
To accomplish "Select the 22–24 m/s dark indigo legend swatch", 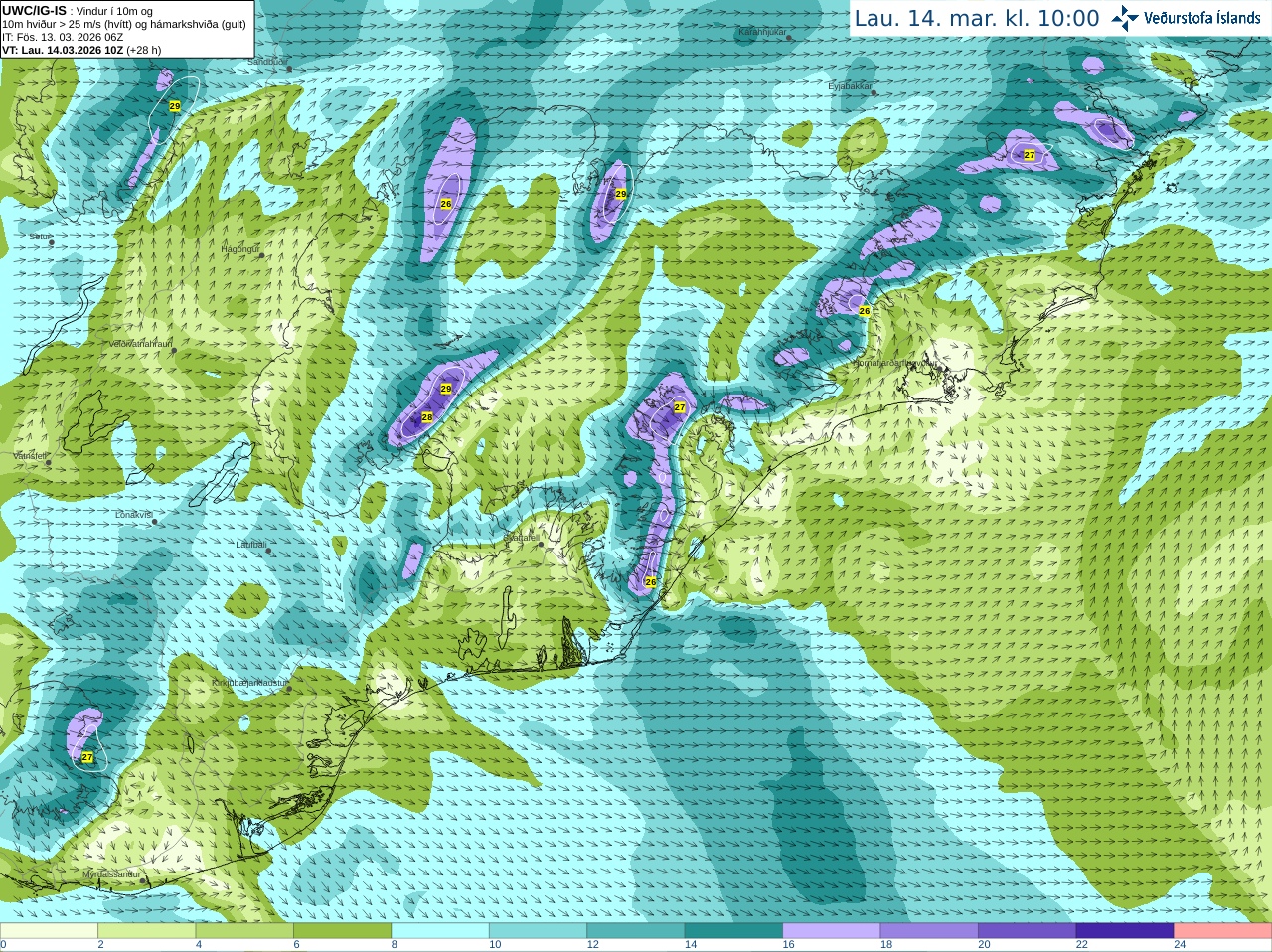I will pos(1125,930).
